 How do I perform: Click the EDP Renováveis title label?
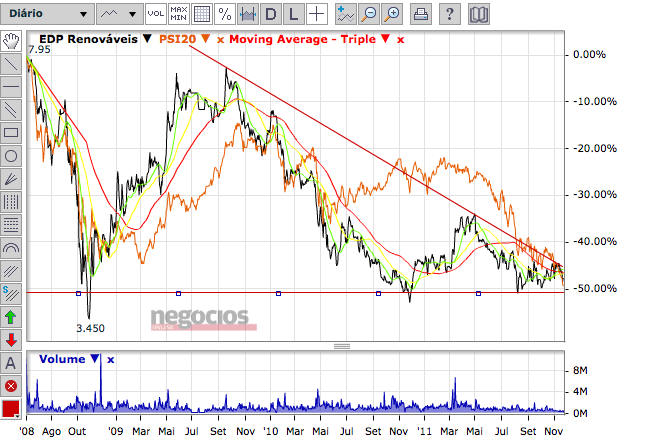tap(88, 39)
